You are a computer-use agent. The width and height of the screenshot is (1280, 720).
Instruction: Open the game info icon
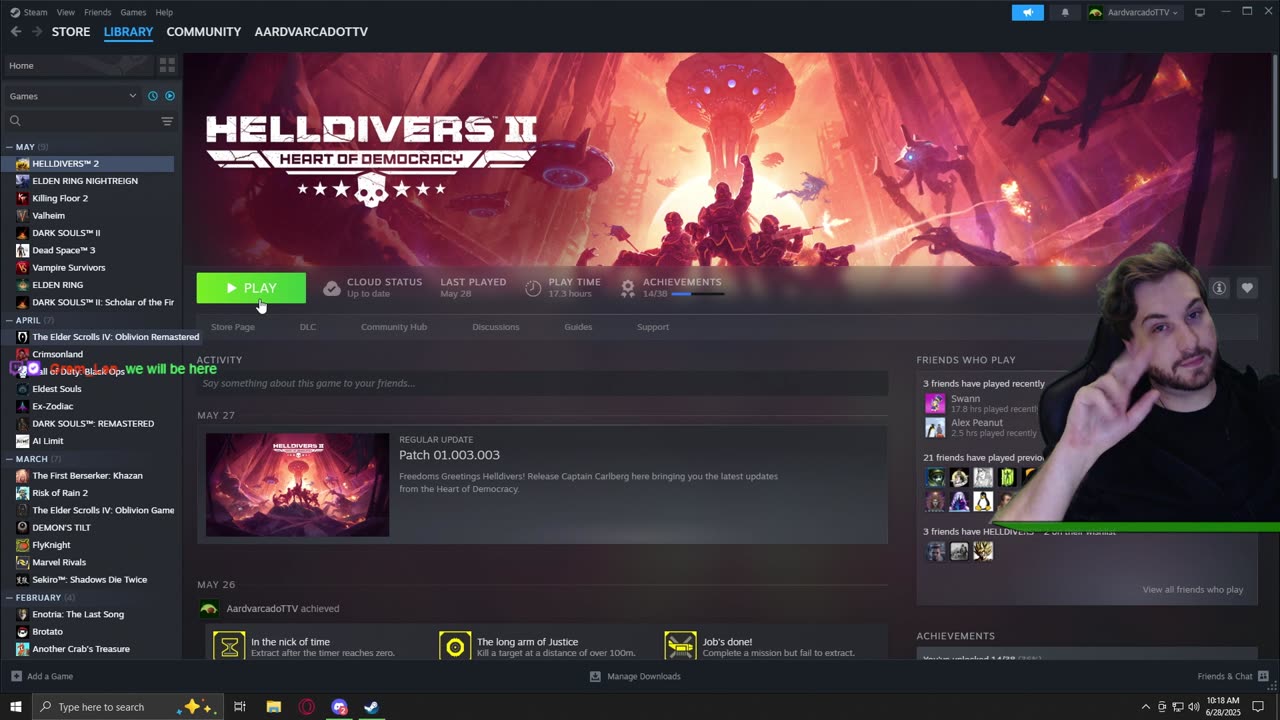point(1219,288)
